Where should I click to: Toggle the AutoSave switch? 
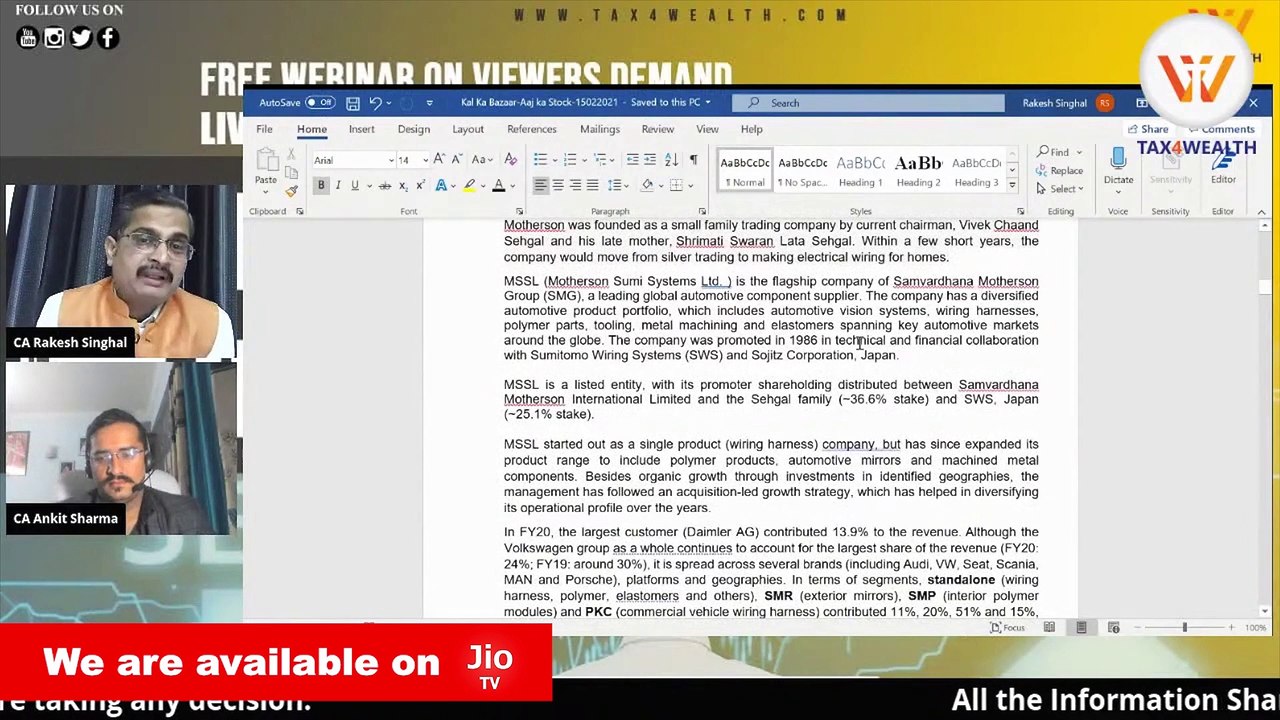[x=319, y=103]
